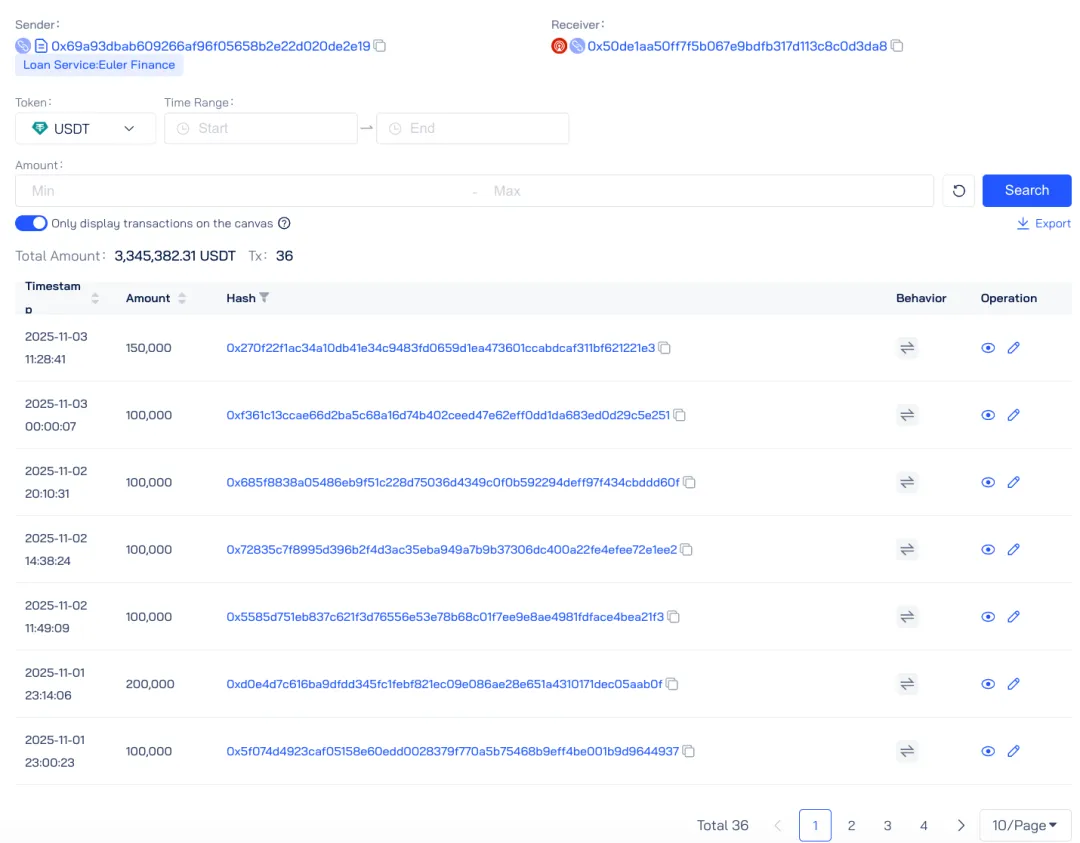The image size is (1080, 843).
Task: Edit the 2025-11-02 20:10:31 transaction
Action: (x=1013, y=482)
